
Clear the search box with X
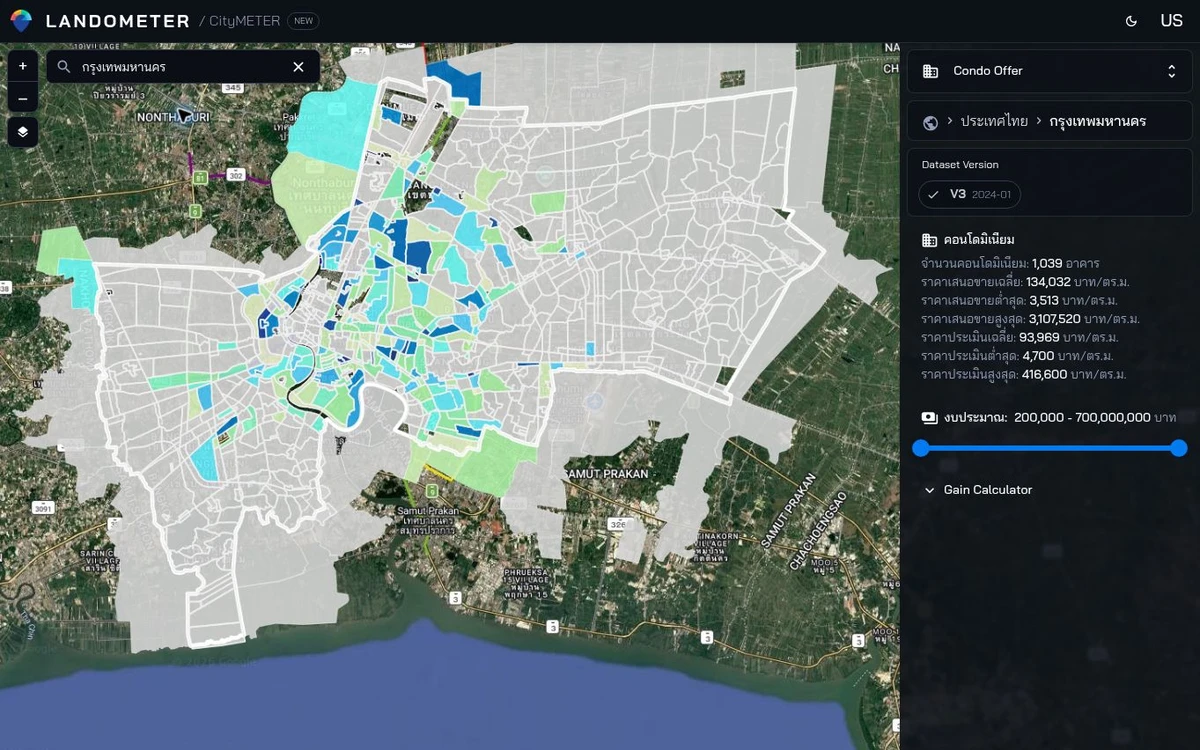(298, 67)
